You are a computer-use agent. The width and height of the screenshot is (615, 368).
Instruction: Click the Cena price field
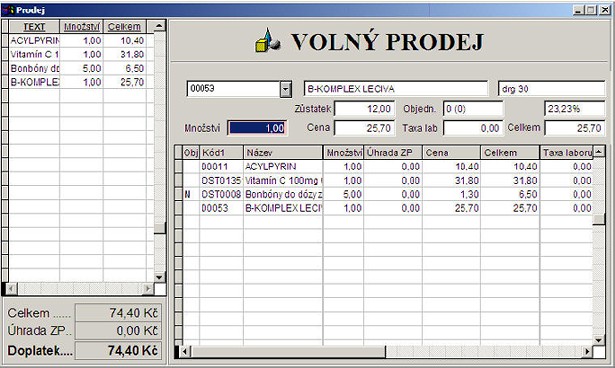coord(364,128)
